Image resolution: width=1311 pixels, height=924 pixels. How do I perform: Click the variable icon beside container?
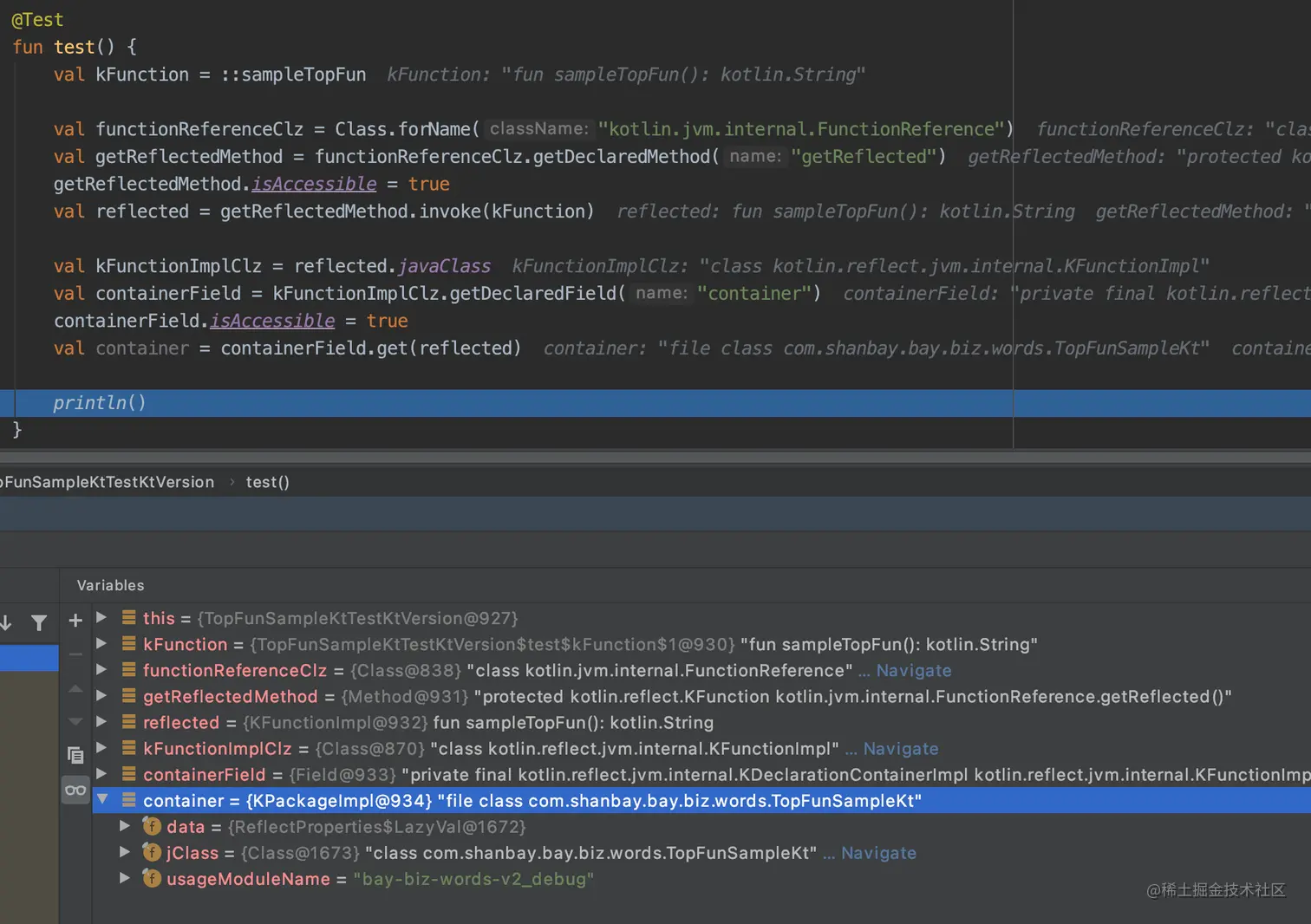[128, 799]
